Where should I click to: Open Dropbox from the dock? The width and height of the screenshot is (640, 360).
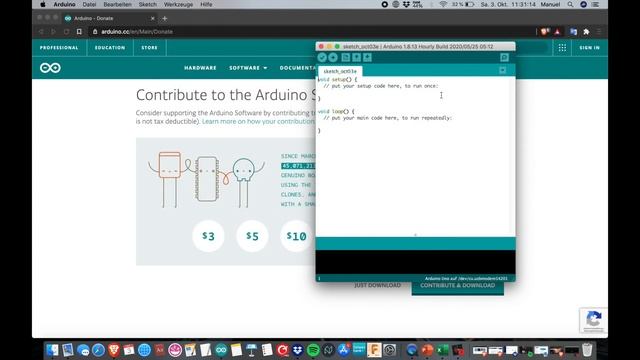298,350
